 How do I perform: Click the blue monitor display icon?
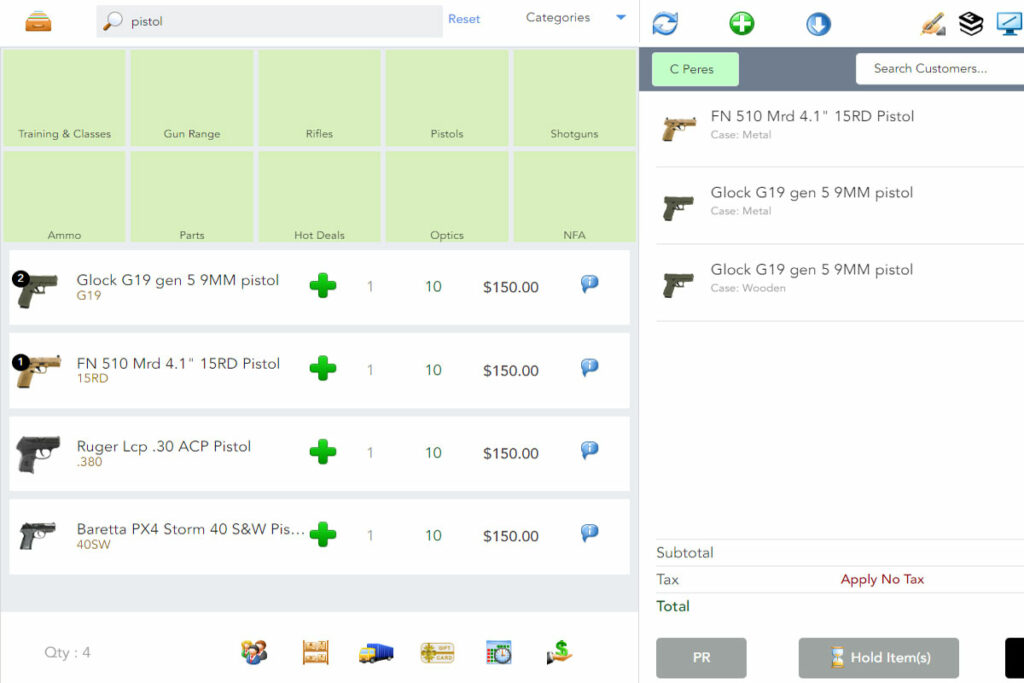tap(1010, 24)
